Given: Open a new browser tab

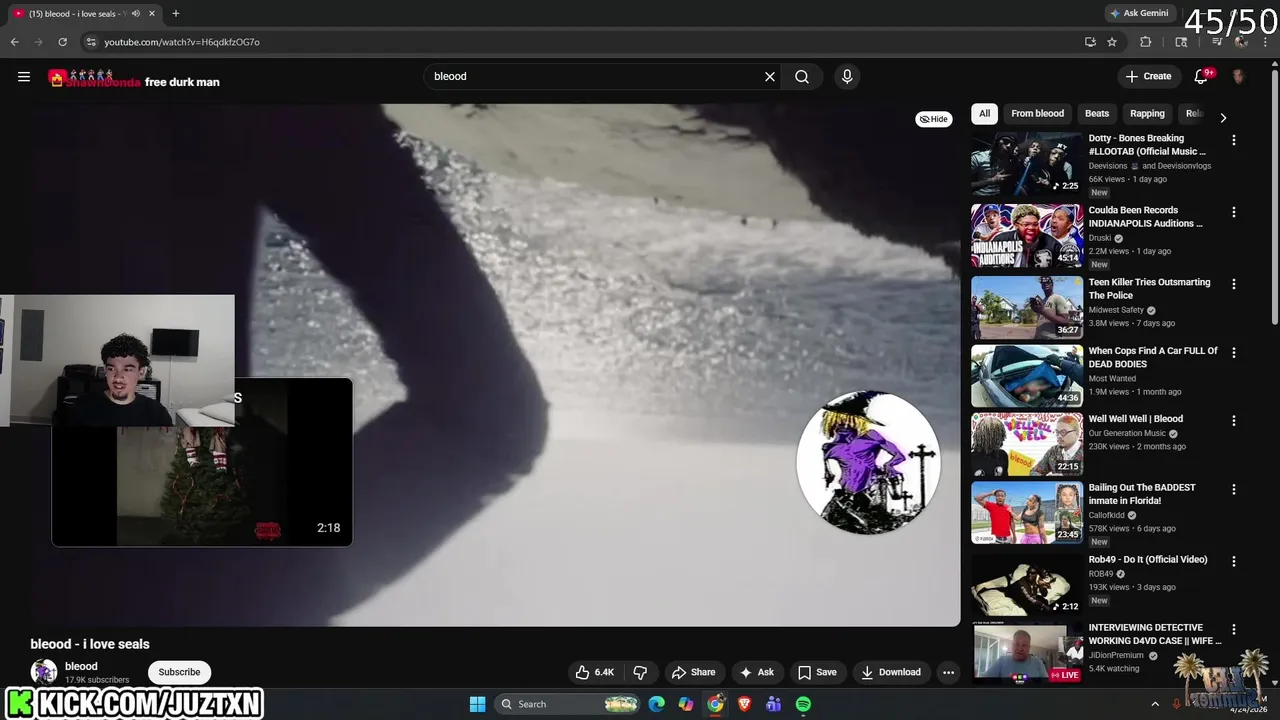Looking at the screenshot, I should (x=176, y=13).
